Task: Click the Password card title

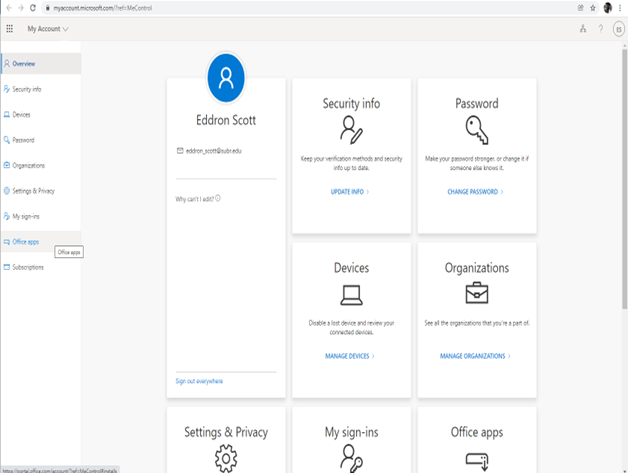Action: [477, 103]
